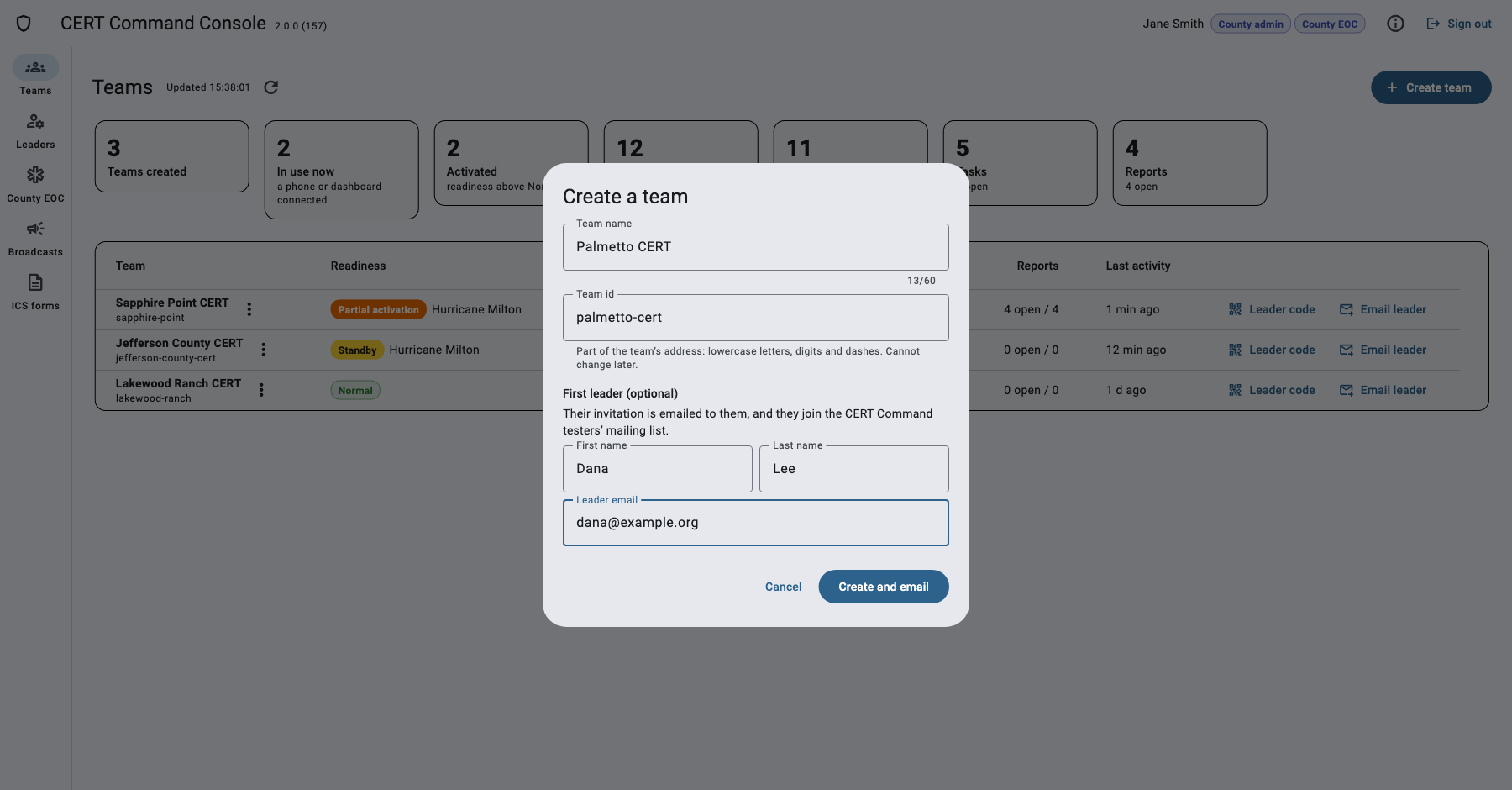This screenshot has width=1512, height=790.
Task: Focus the Team id field
Action: point(755,318)
